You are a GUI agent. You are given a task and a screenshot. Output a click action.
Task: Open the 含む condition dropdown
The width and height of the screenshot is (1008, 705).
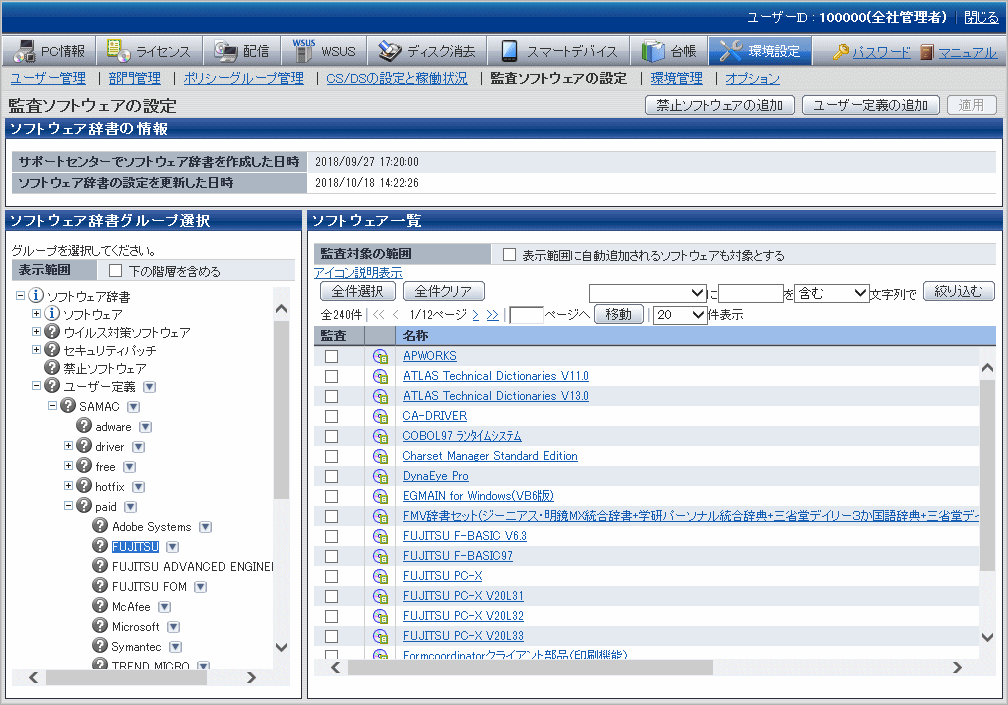point(832,293)
